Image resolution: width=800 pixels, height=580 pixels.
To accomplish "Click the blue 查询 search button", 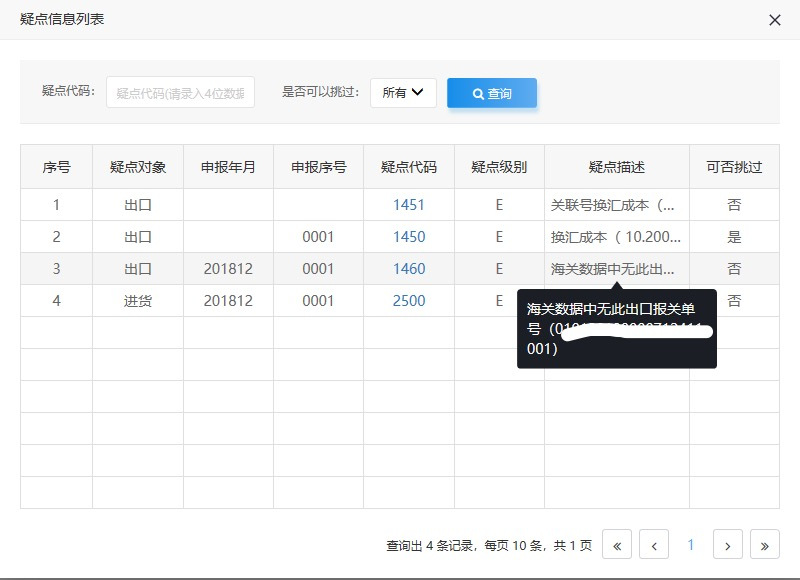I will point(492,93).
